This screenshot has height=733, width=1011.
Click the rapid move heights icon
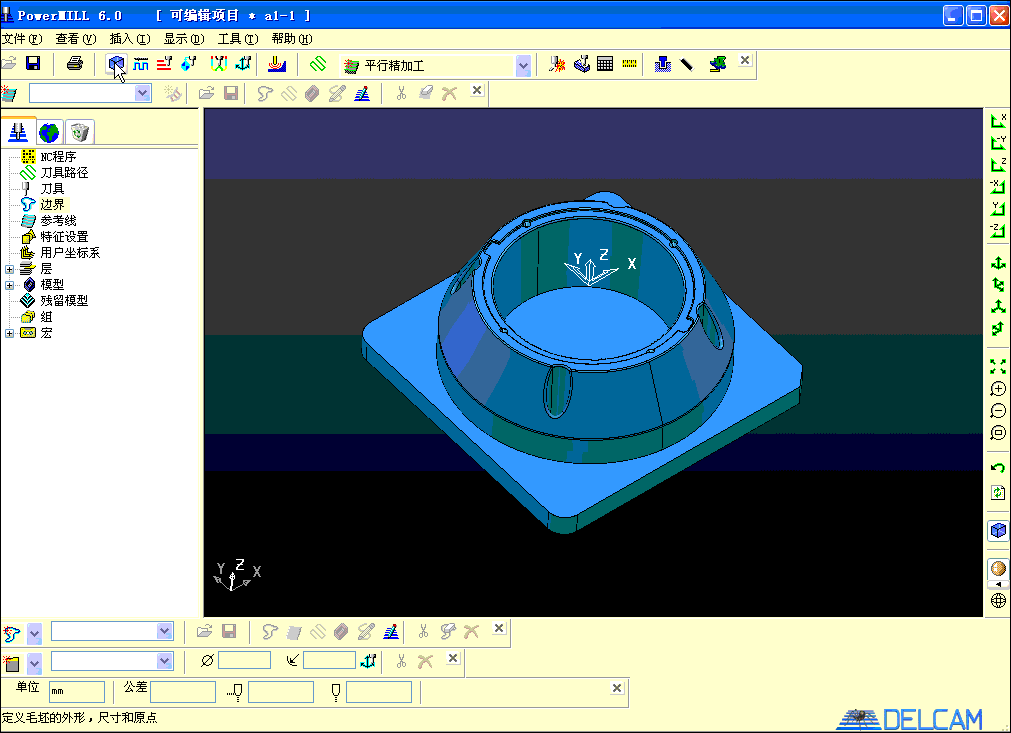(x=164, y=64)
